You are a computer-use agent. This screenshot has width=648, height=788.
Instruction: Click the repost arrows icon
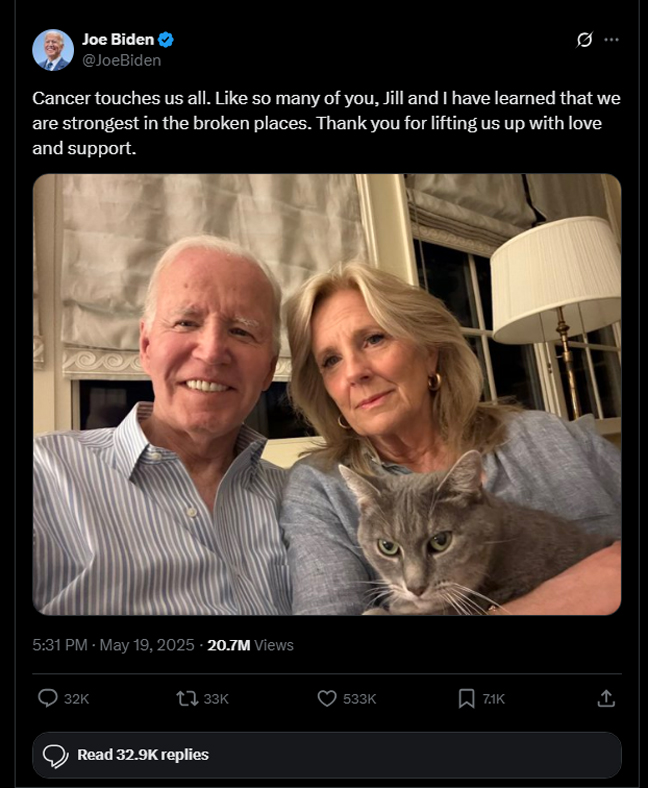coord(187,699)
